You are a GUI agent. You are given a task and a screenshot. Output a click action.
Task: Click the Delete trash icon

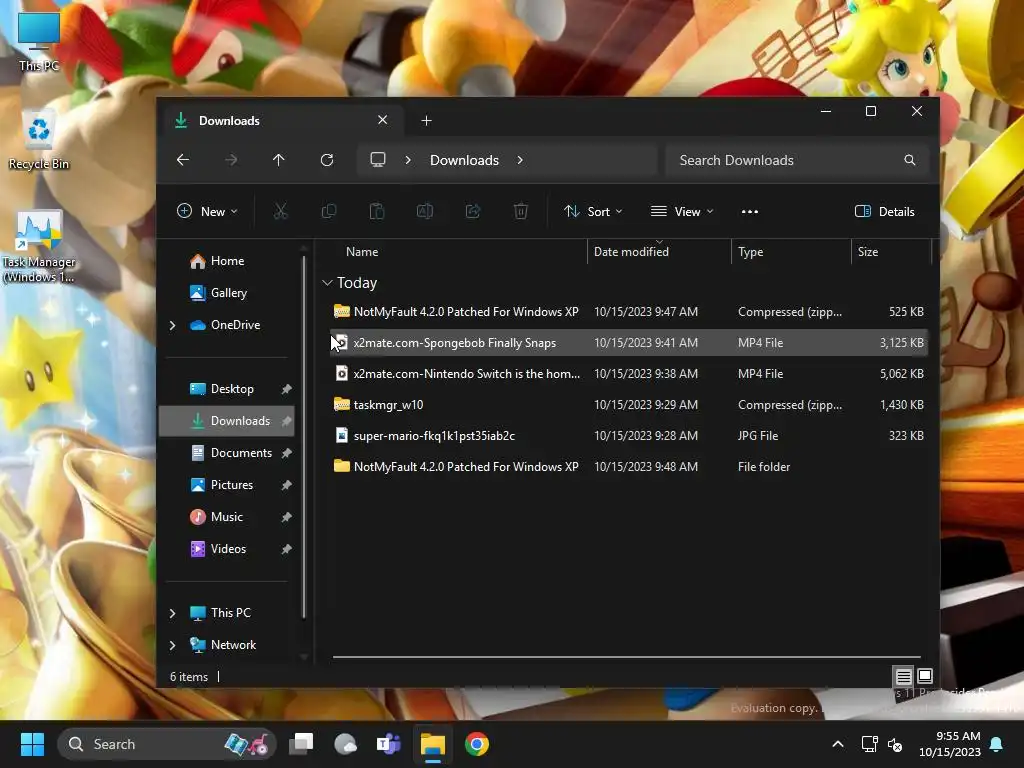(520, 212)
